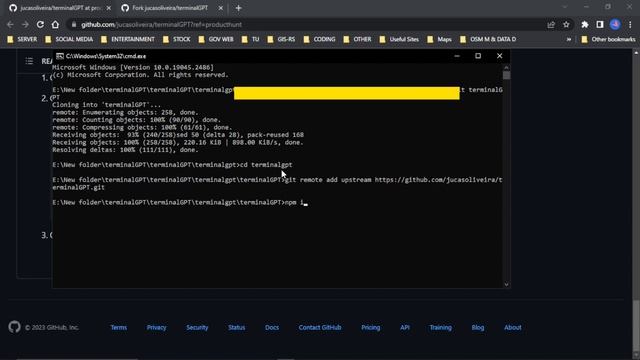Open the Status footer link
Viewport: 640px width, 360px height.
click(237, 327)
